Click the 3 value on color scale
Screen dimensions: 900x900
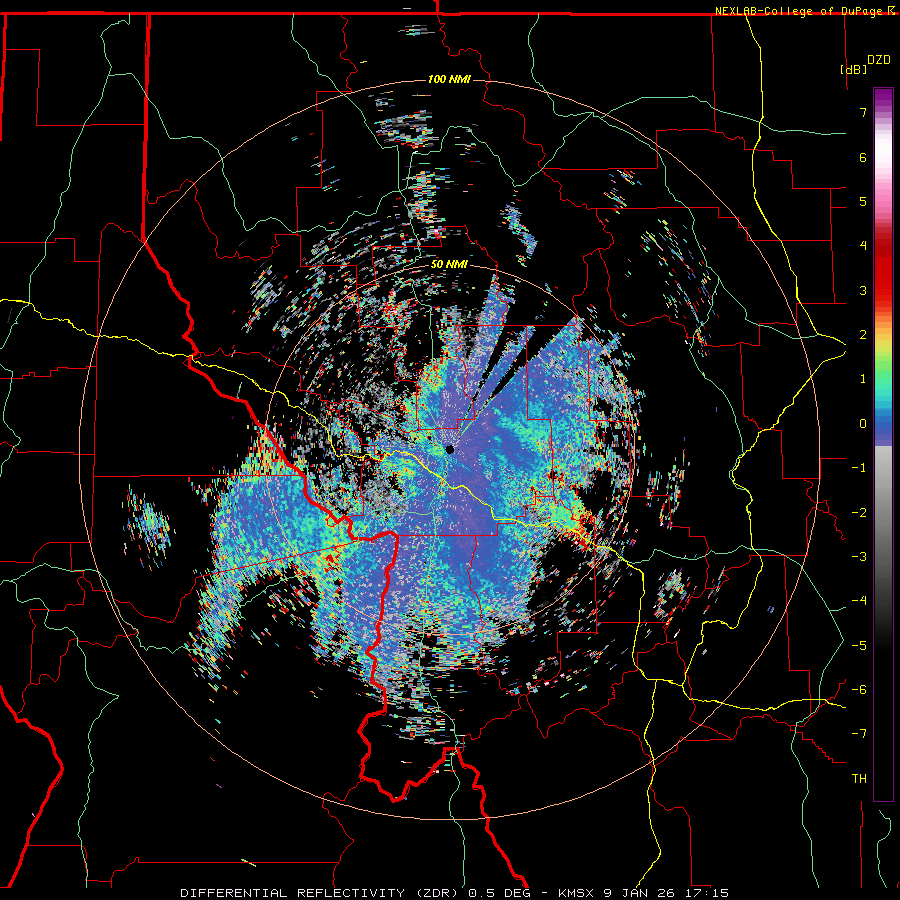click(x=863, y=290)
